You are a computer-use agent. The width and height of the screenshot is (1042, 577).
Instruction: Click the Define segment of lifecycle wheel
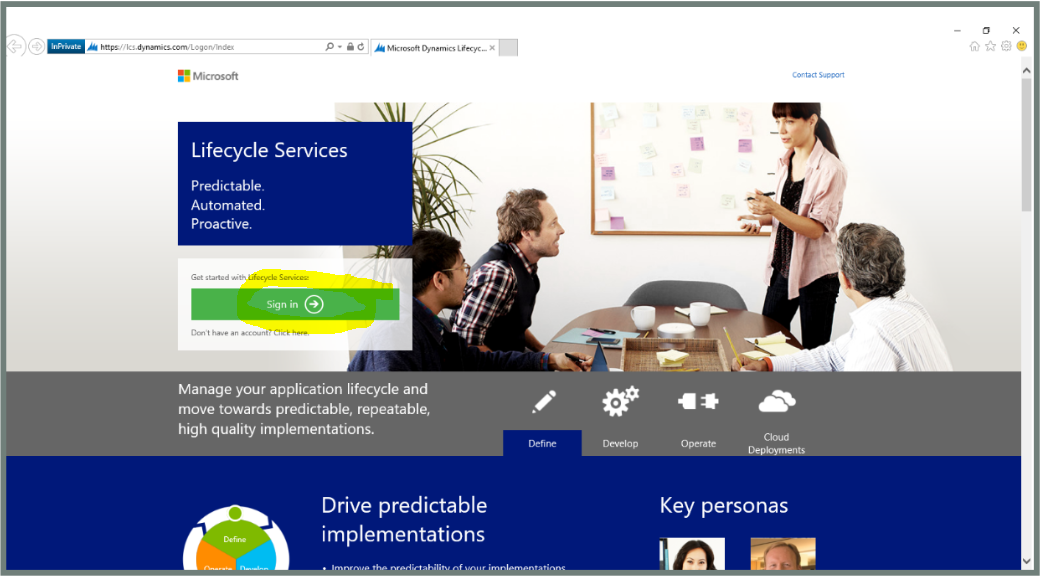coord(235,538)
